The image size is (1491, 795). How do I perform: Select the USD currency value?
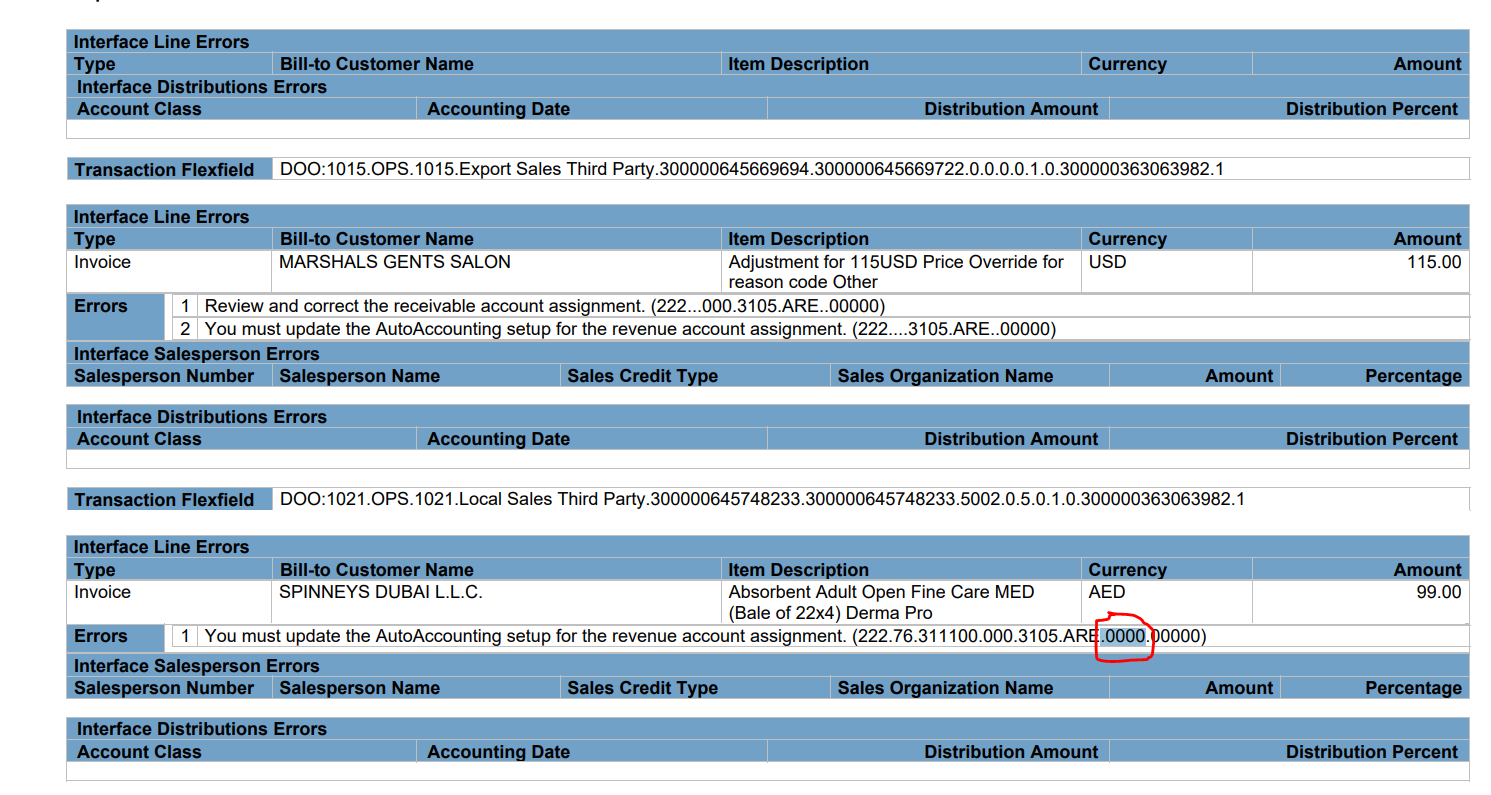1108,262
